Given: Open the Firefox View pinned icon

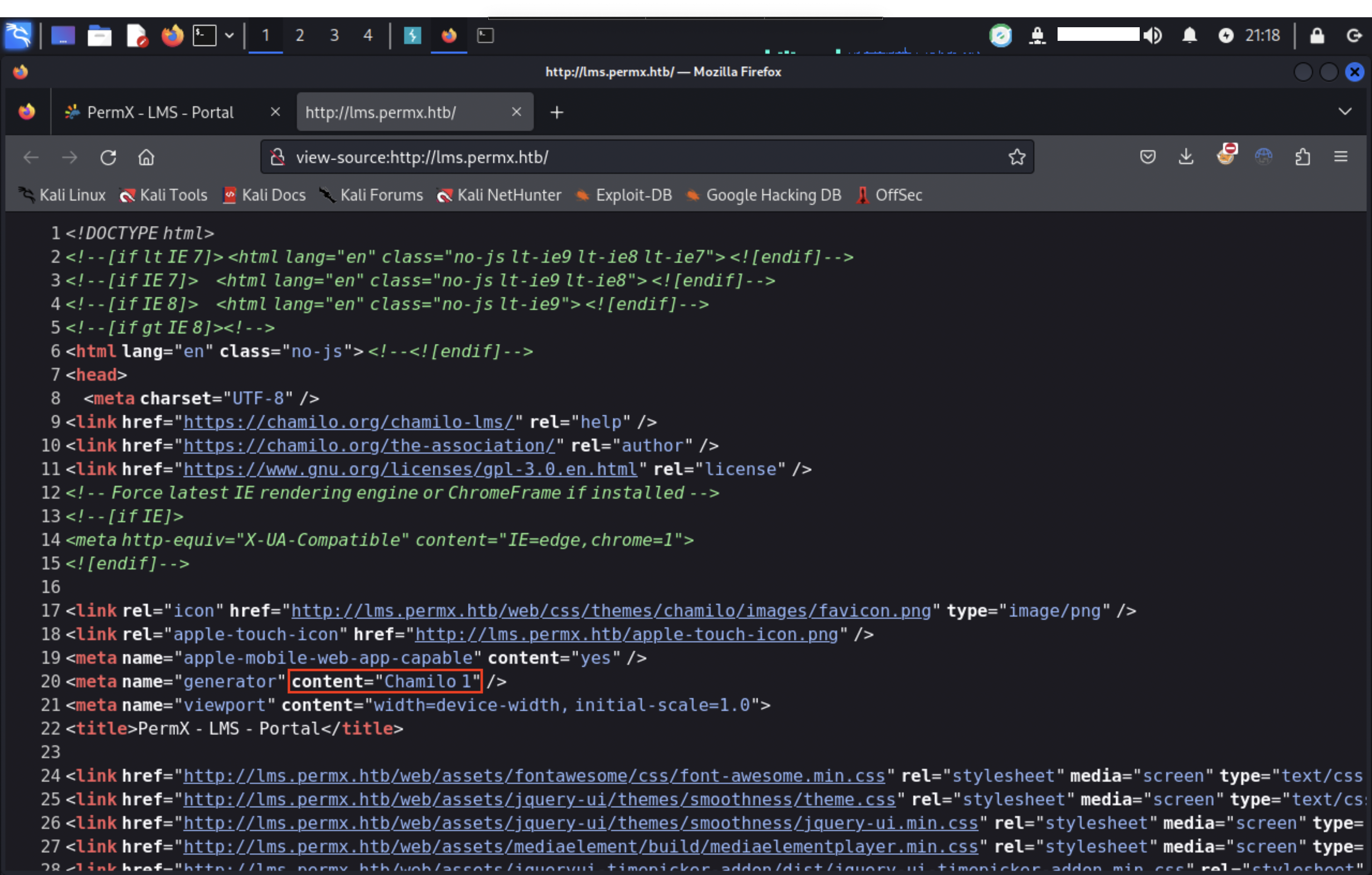Looking at the screenshot, I should coord(27,112).
